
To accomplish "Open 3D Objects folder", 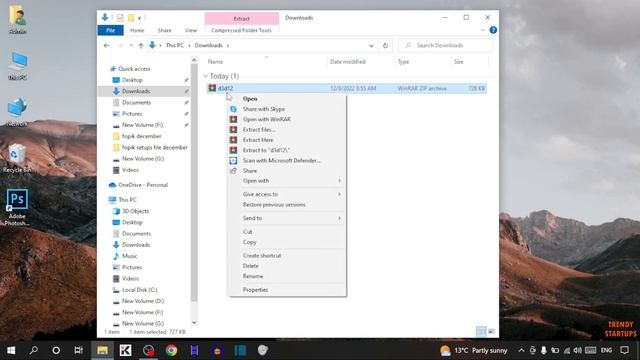I will pyautogui.click(x=135, y=211).
